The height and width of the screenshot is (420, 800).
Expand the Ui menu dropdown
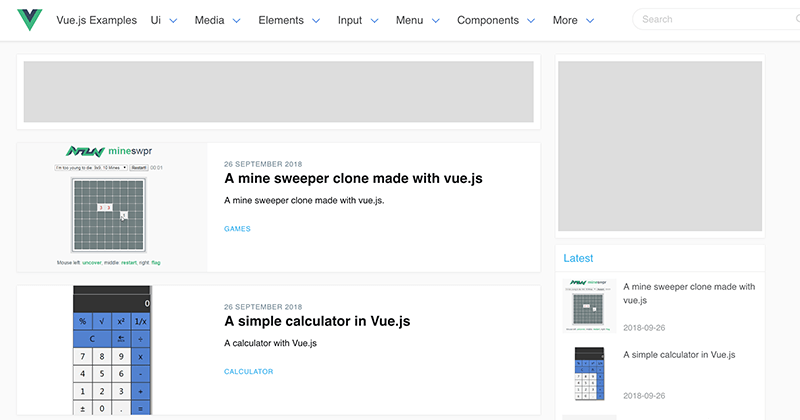tap(163, 20)
